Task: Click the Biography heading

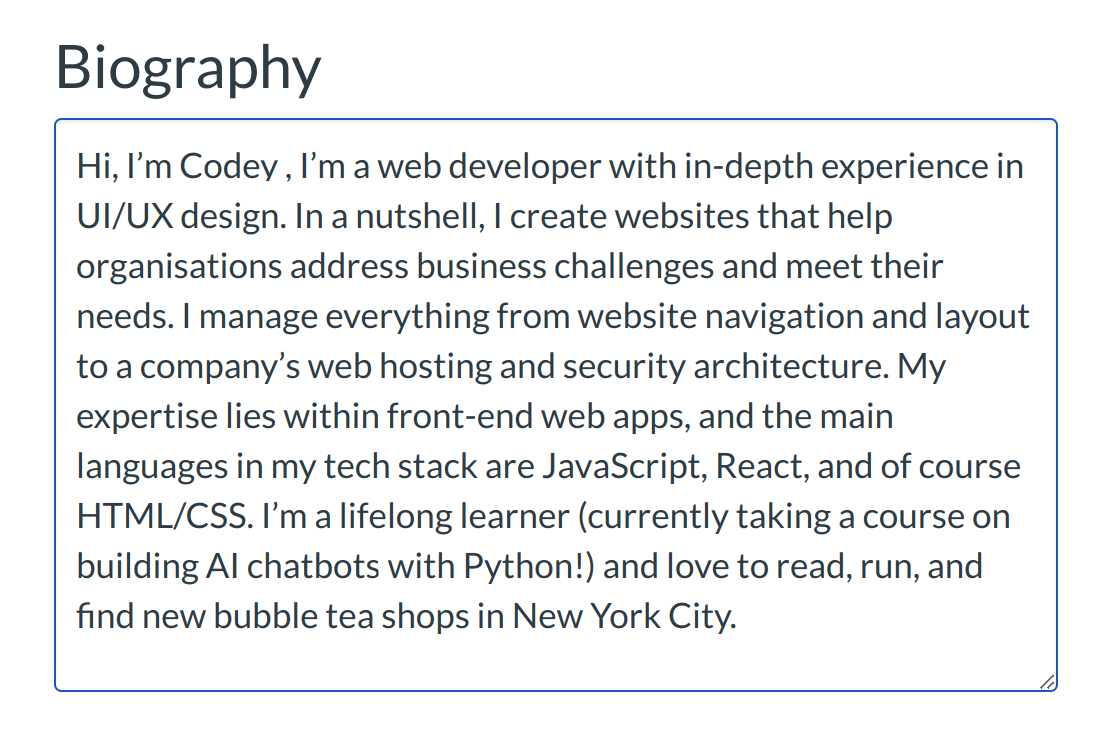Action: tap(188, 67)
